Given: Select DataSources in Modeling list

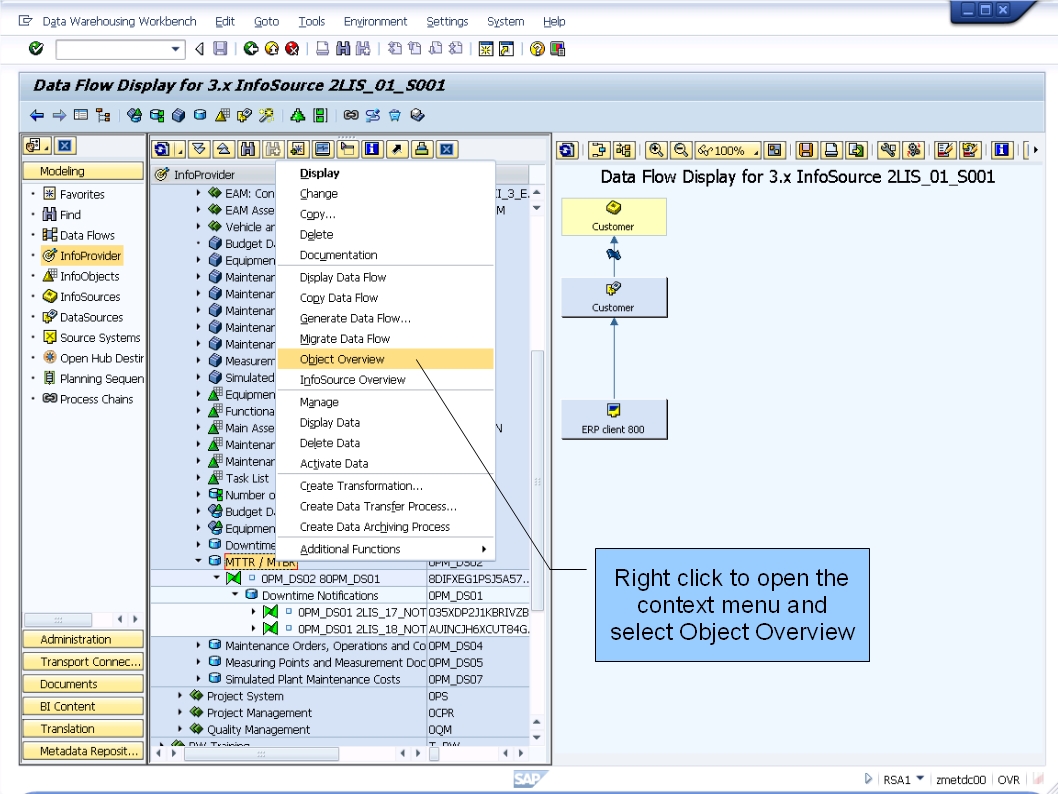Looking at the screenshot, I should 91,317.
